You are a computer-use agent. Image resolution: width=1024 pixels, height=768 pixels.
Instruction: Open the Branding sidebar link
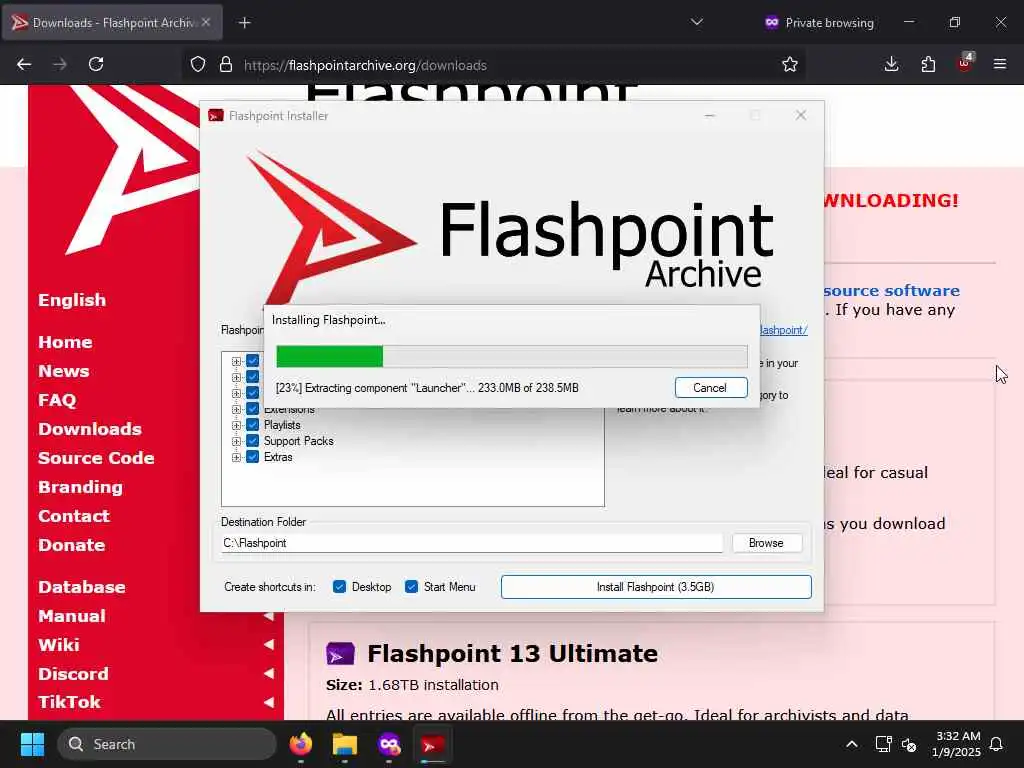(x=80, y=487)
